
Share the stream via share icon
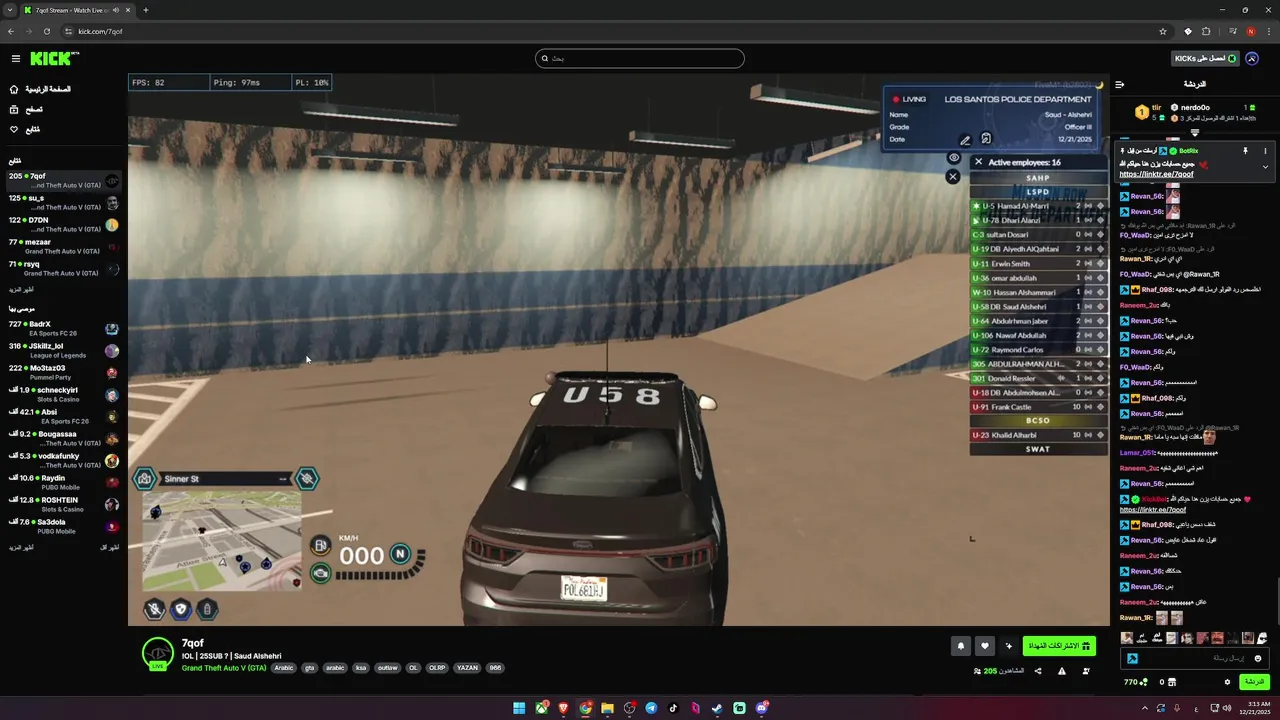[x=1038, y=671]
